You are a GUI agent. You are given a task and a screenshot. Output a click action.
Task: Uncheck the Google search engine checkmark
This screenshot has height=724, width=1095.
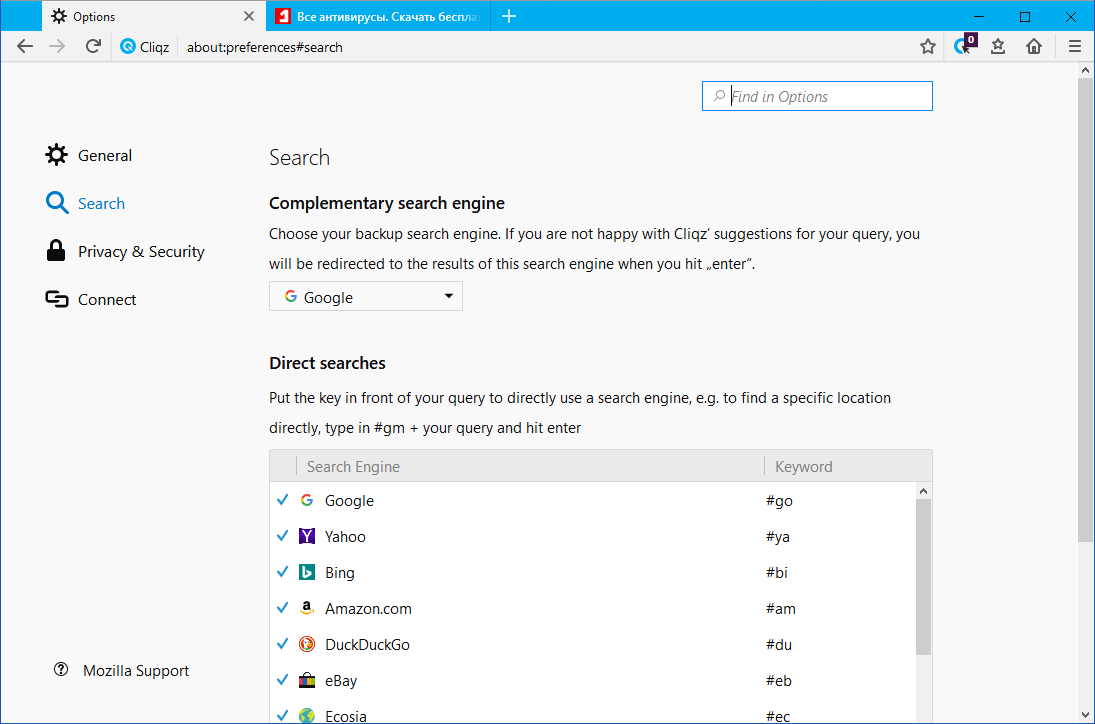point(283,500)
